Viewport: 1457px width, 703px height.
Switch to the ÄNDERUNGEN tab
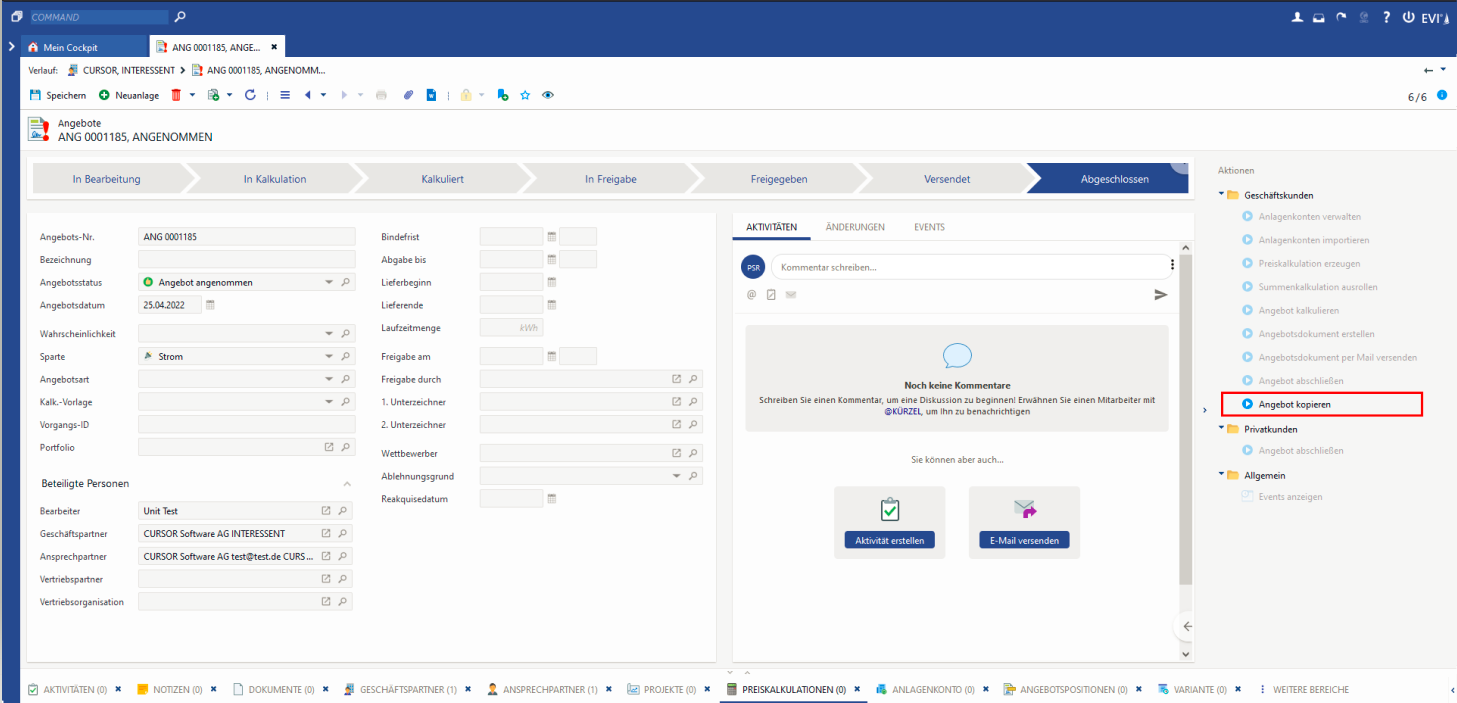[854, 227]
